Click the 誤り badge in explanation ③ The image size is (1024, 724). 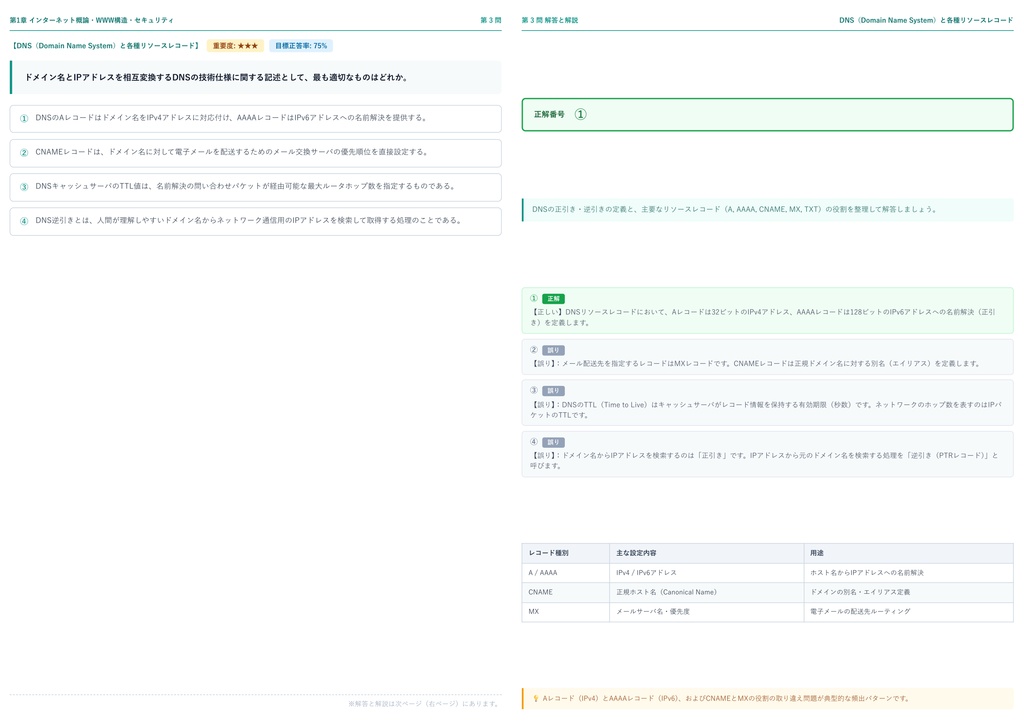point(553,391)
